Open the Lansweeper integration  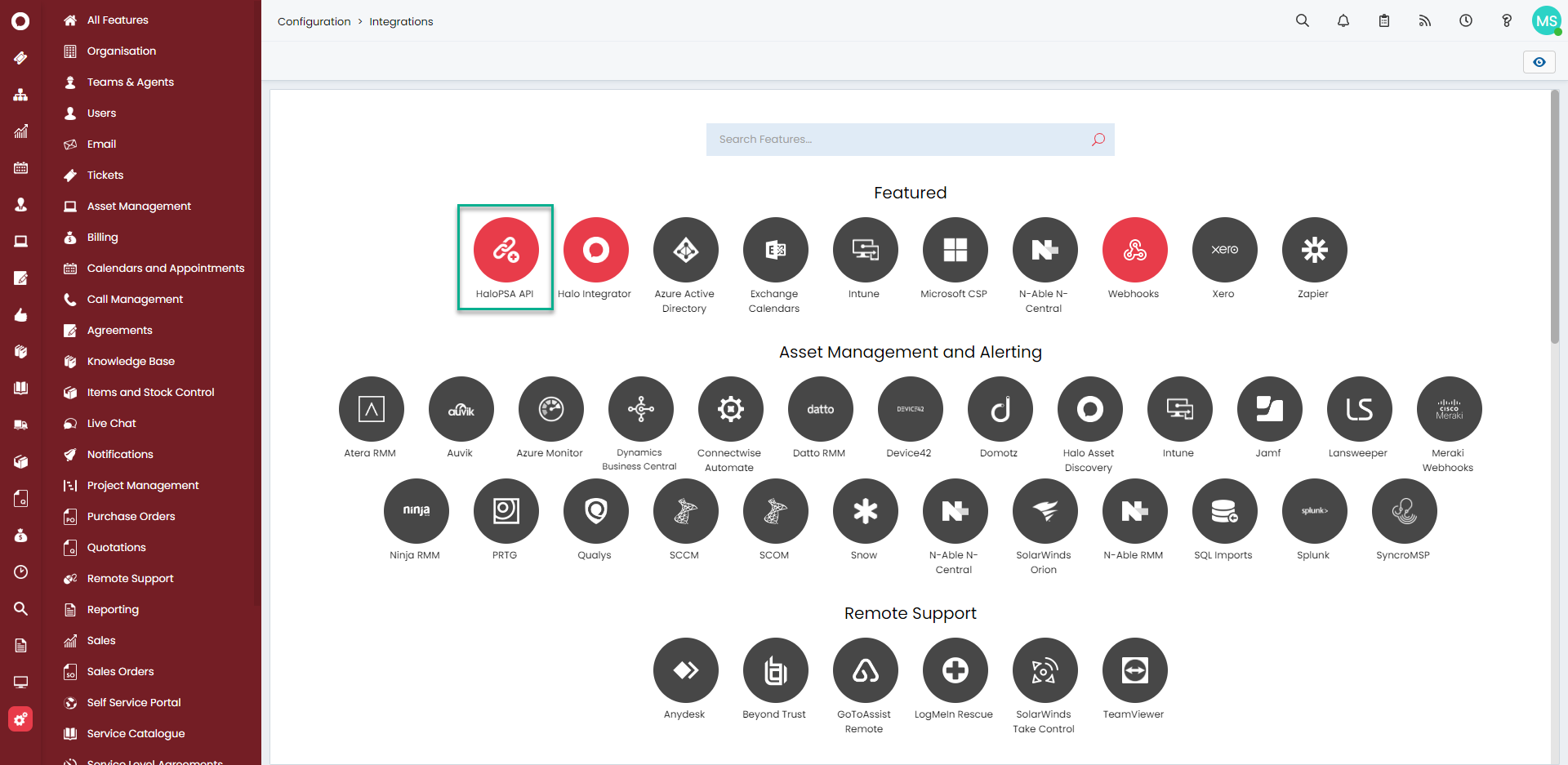click(1359, 409)
